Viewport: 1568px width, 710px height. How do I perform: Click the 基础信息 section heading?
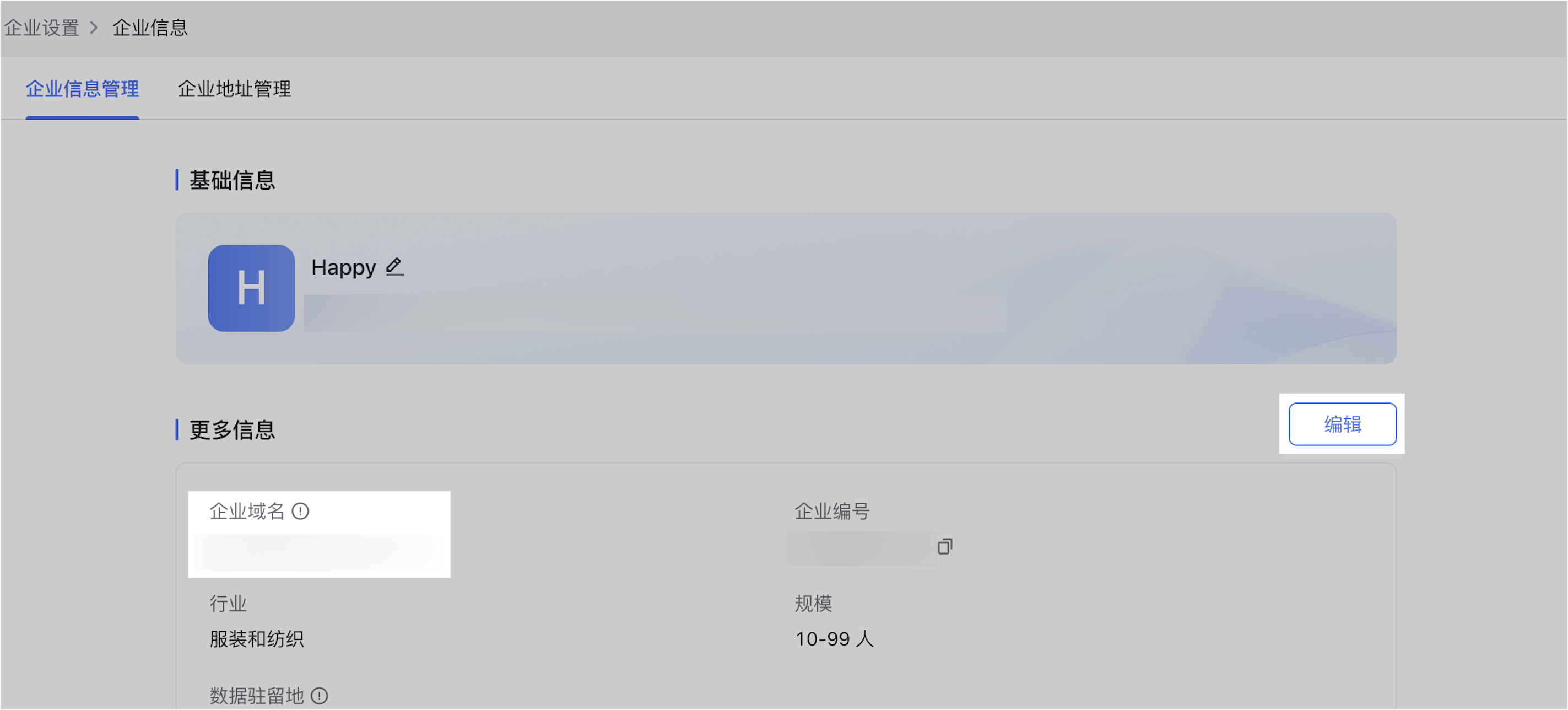point(232,180)
